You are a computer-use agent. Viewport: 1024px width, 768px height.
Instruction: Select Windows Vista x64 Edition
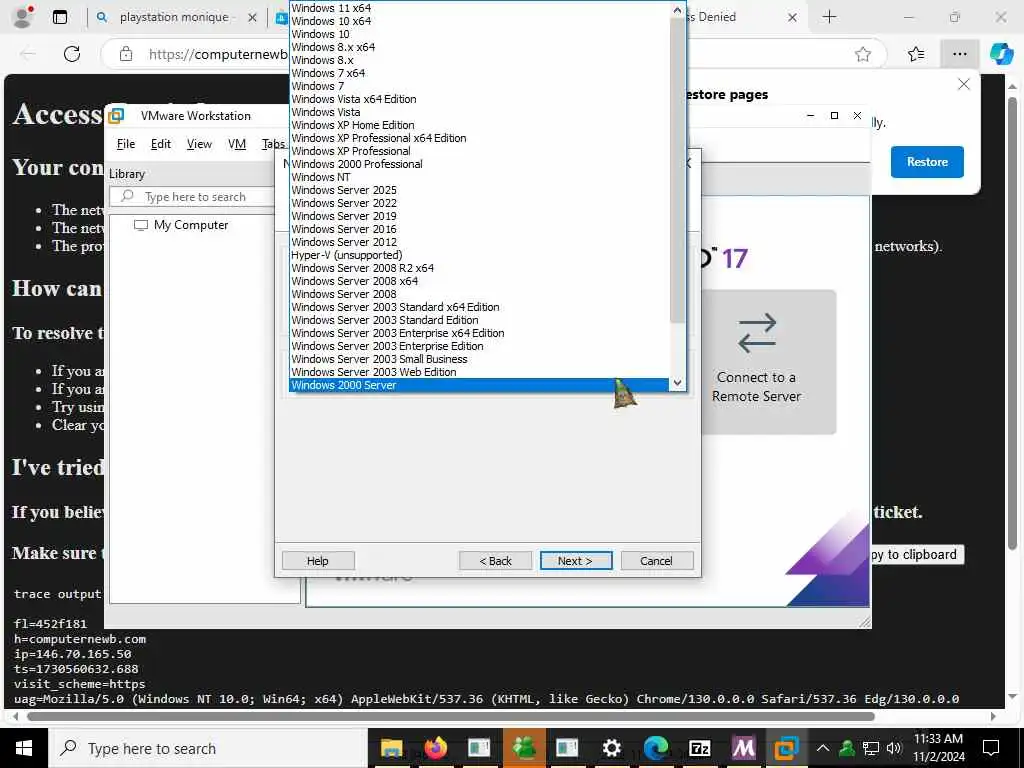tap(479, 99)
